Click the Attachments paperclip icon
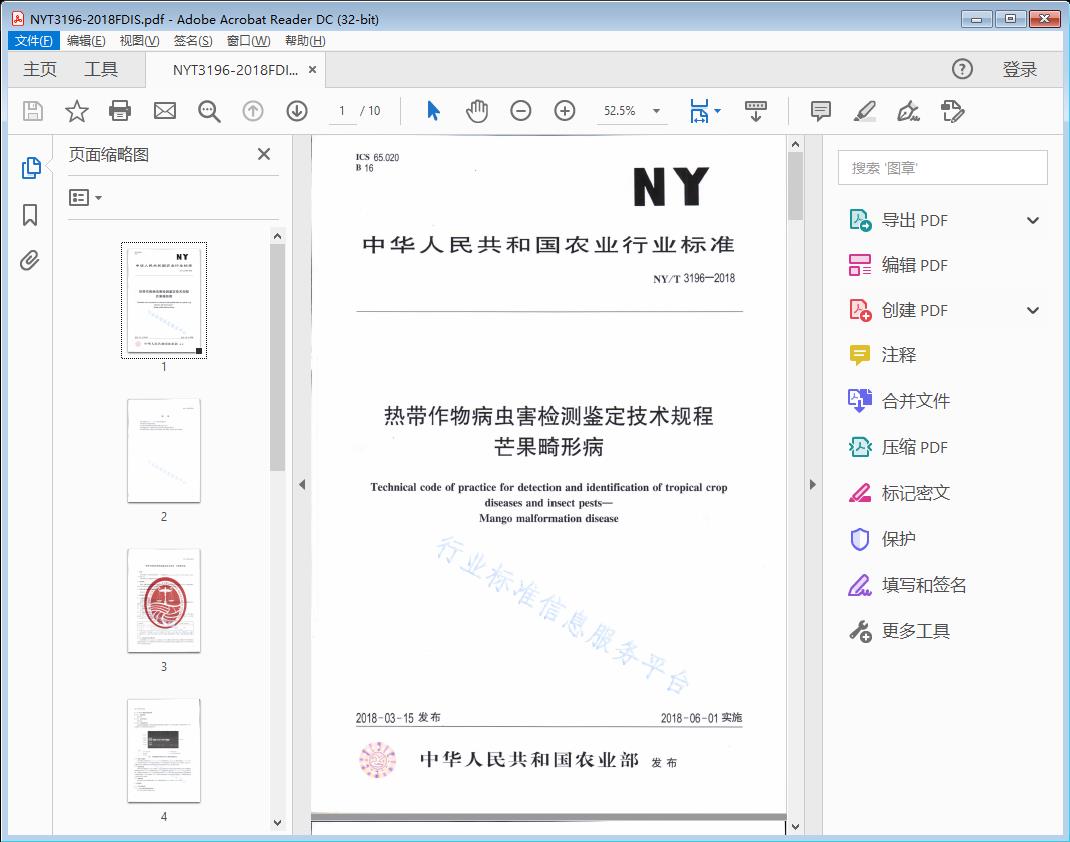1070x842 pixels. click(x=29, y=260)
